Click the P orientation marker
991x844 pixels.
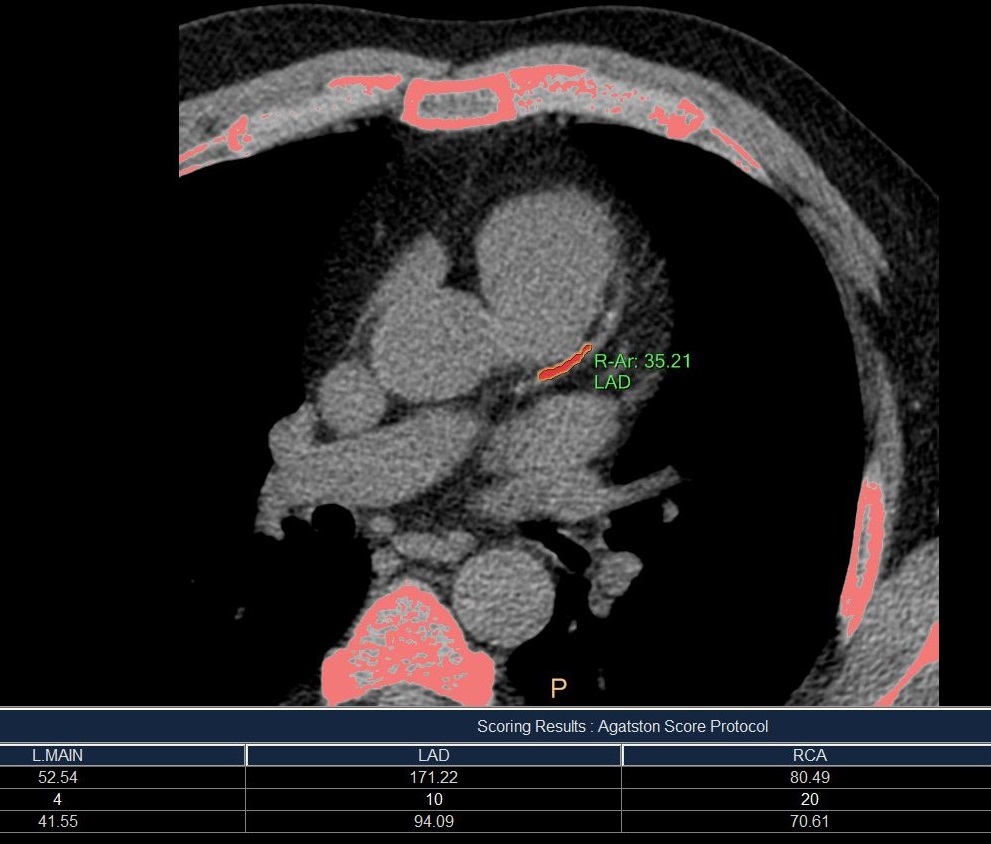pyautogui.click(x=558, y=688)
